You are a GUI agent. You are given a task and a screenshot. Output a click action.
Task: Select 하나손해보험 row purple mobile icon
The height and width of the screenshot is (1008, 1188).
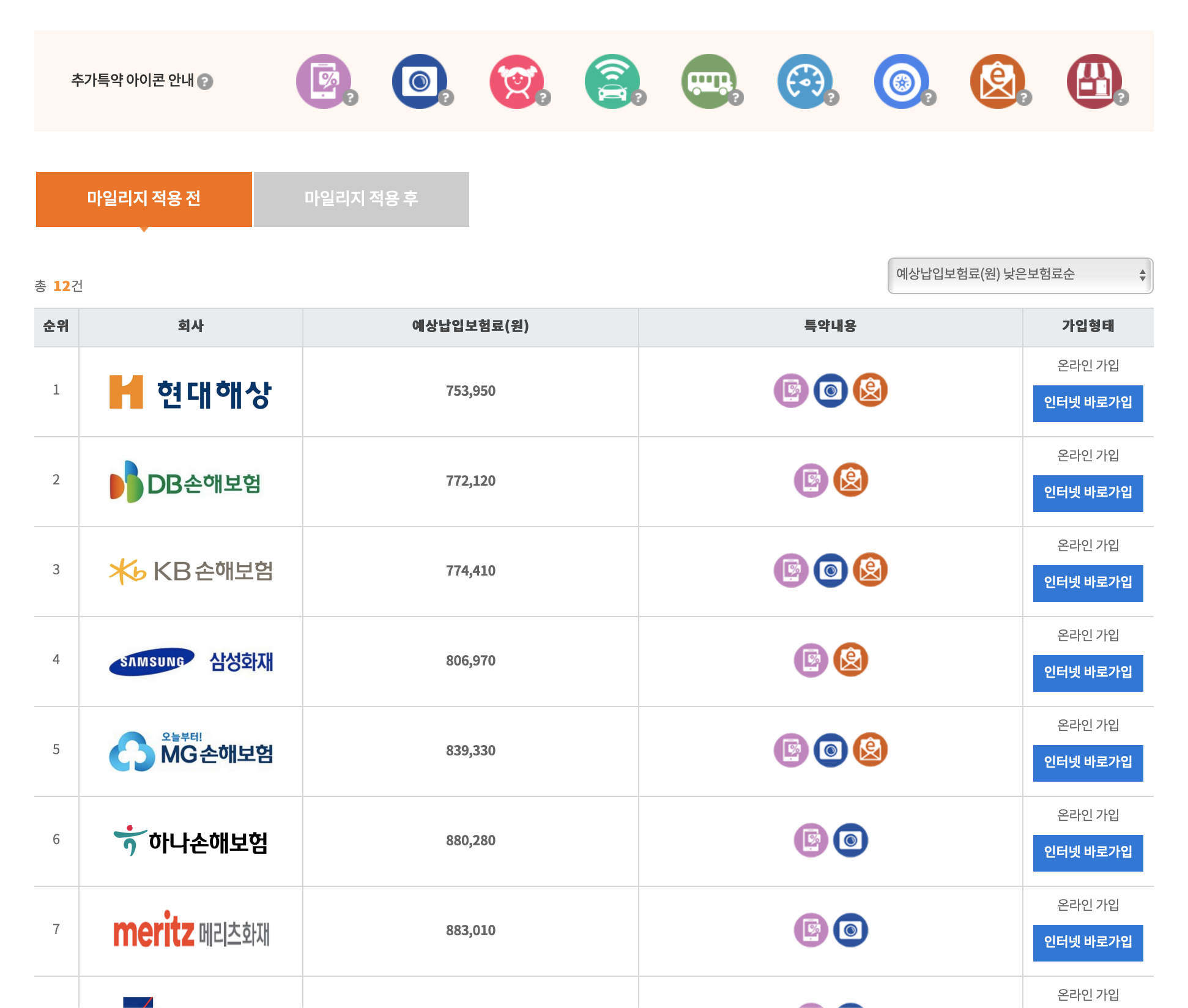click(811, 840)
